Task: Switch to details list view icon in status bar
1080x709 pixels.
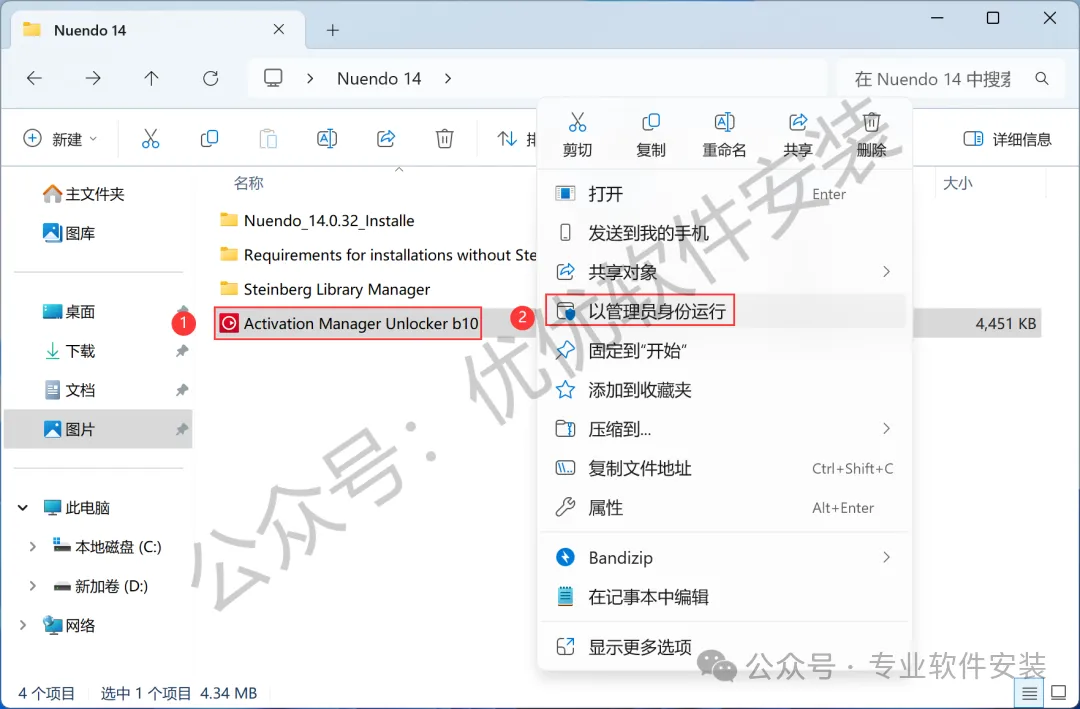Action: (1029, 693)
